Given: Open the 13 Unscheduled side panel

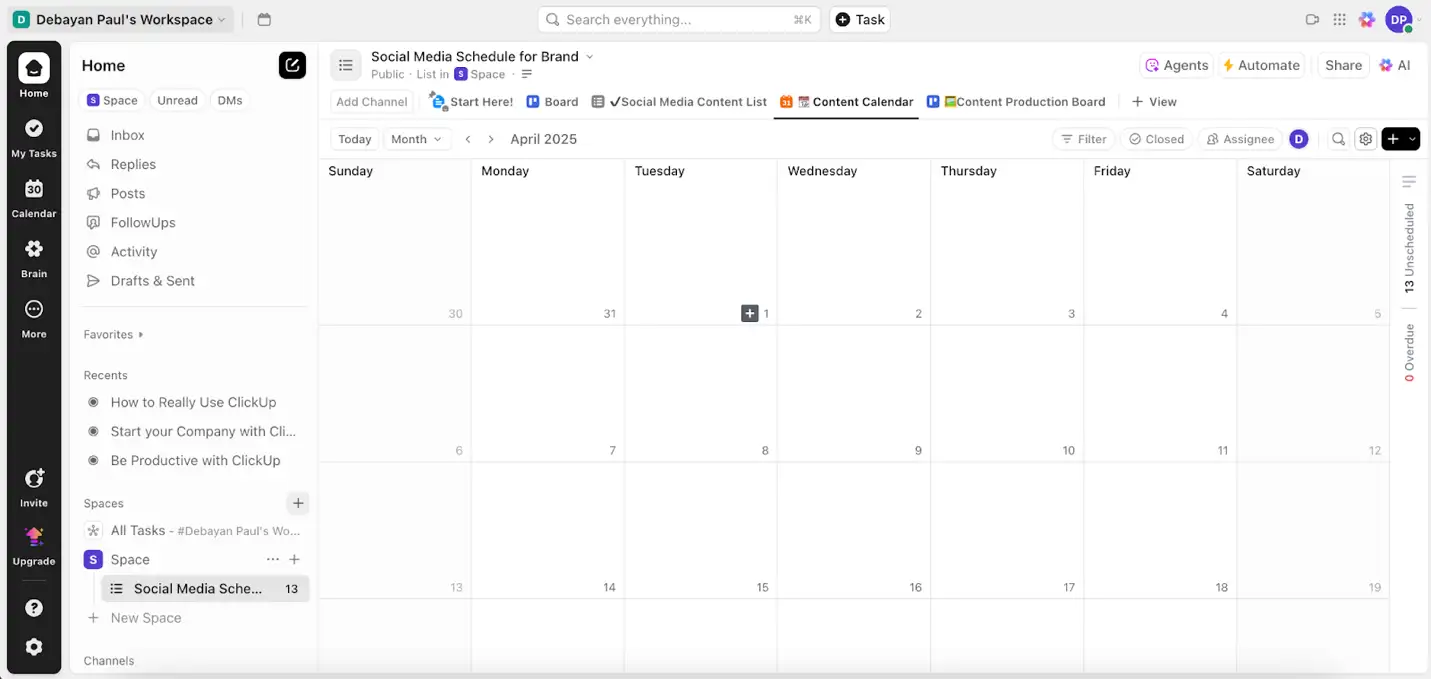Looking at the screenshot, I should (1409, 248).
